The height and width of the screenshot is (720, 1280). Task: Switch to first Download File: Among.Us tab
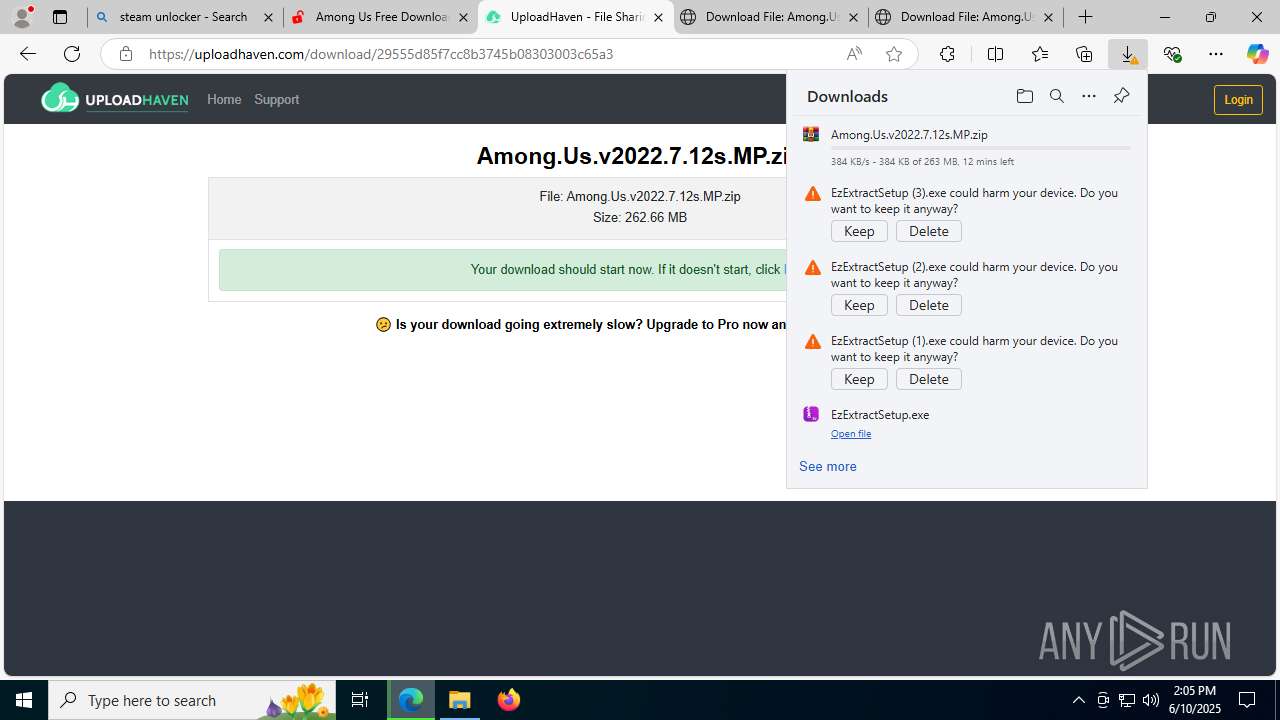(x=770, y=17)
